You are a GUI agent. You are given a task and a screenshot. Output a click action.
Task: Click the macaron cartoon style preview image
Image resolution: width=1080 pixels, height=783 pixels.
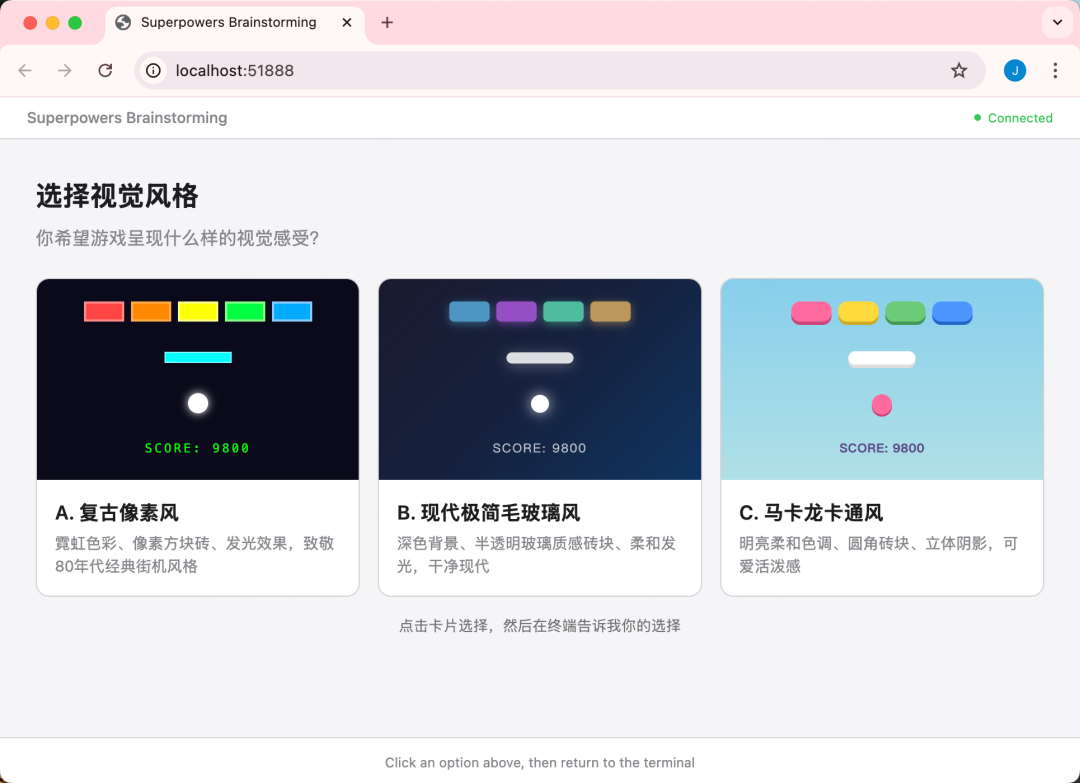pos(882,380)
